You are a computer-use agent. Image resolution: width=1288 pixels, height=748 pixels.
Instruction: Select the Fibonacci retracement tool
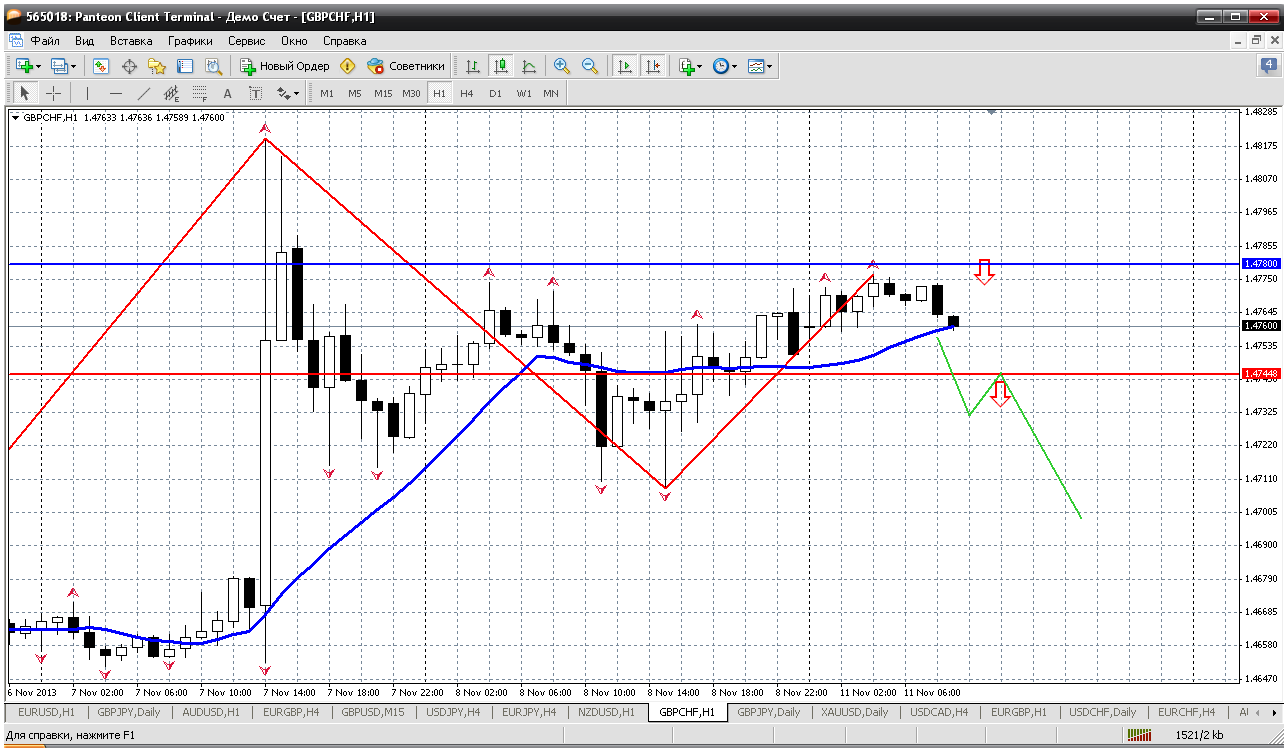tap(199, 93)
